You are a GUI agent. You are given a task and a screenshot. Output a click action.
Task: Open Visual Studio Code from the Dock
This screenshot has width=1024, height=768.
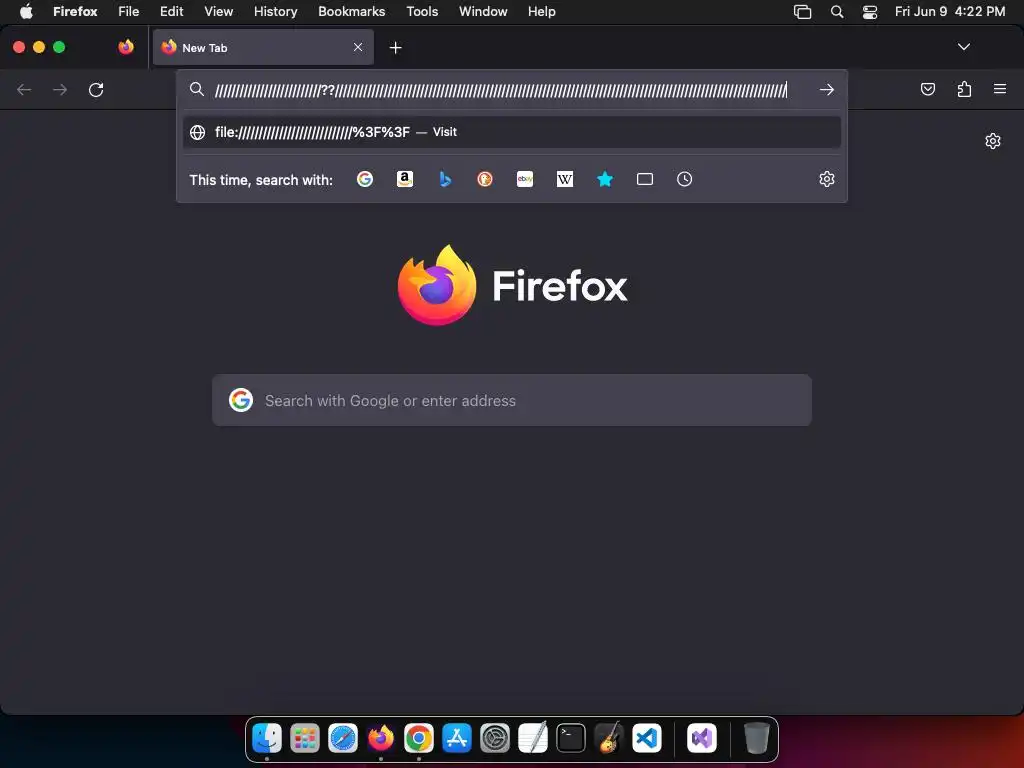[x=647, y=738]
